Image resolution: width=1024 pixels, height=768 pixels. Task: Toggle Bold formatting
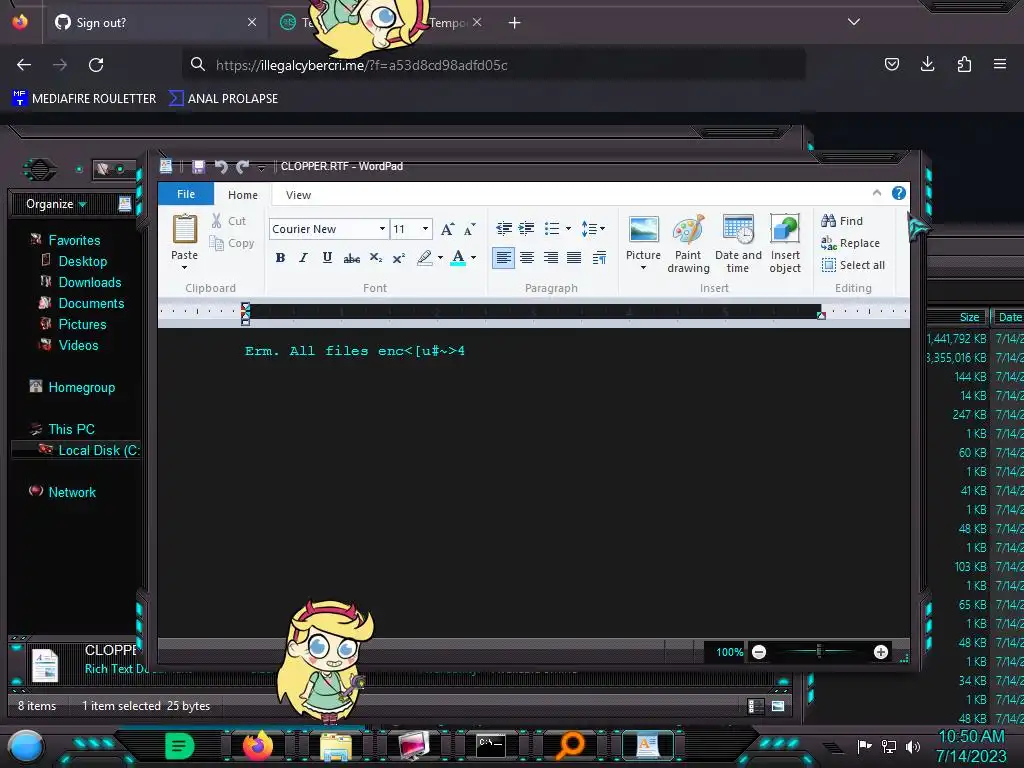point(280,258)
